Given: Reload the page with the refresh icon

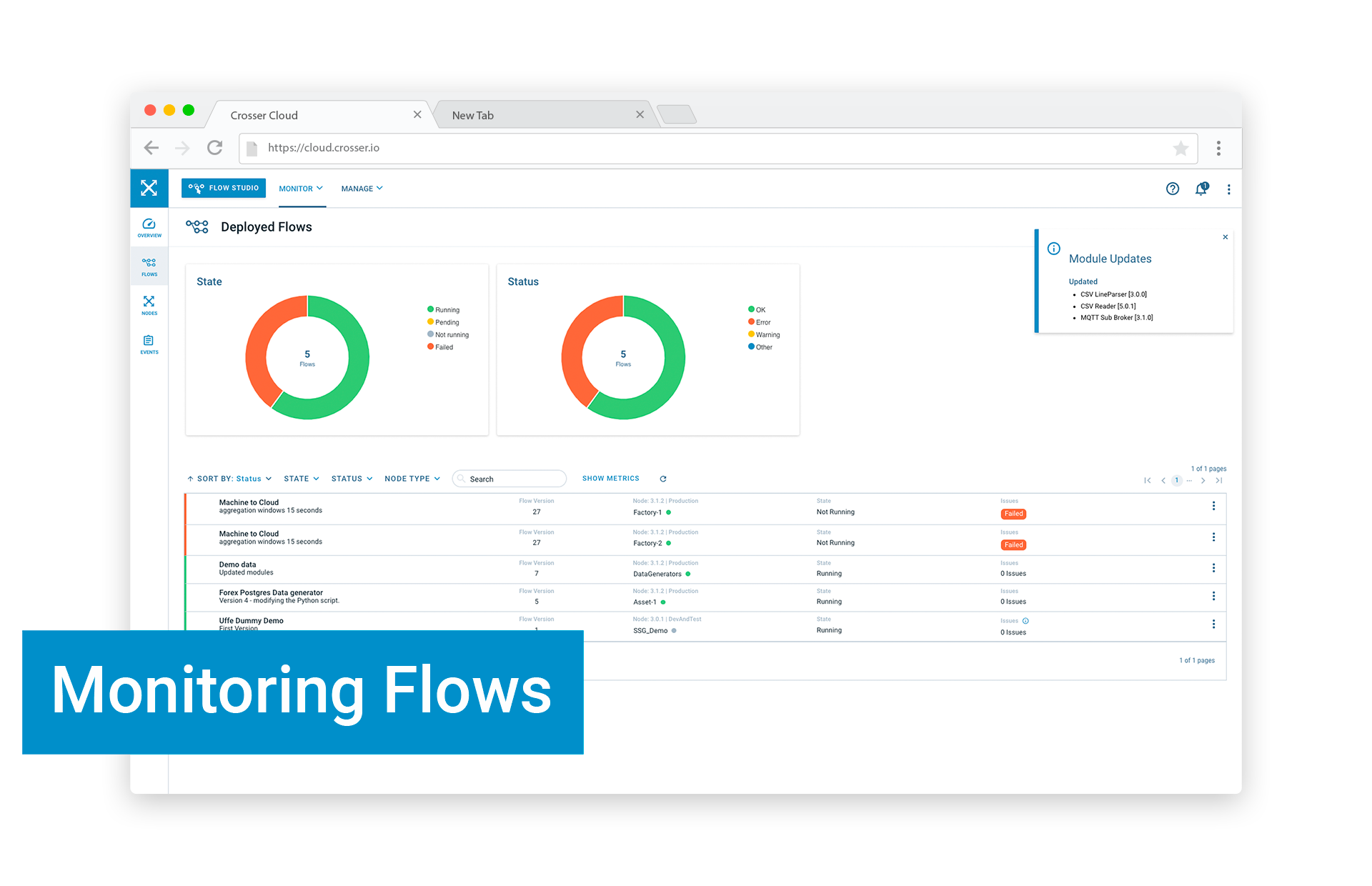Looking at the screenshot, I should pyautogui.click(x=215, y=148).
